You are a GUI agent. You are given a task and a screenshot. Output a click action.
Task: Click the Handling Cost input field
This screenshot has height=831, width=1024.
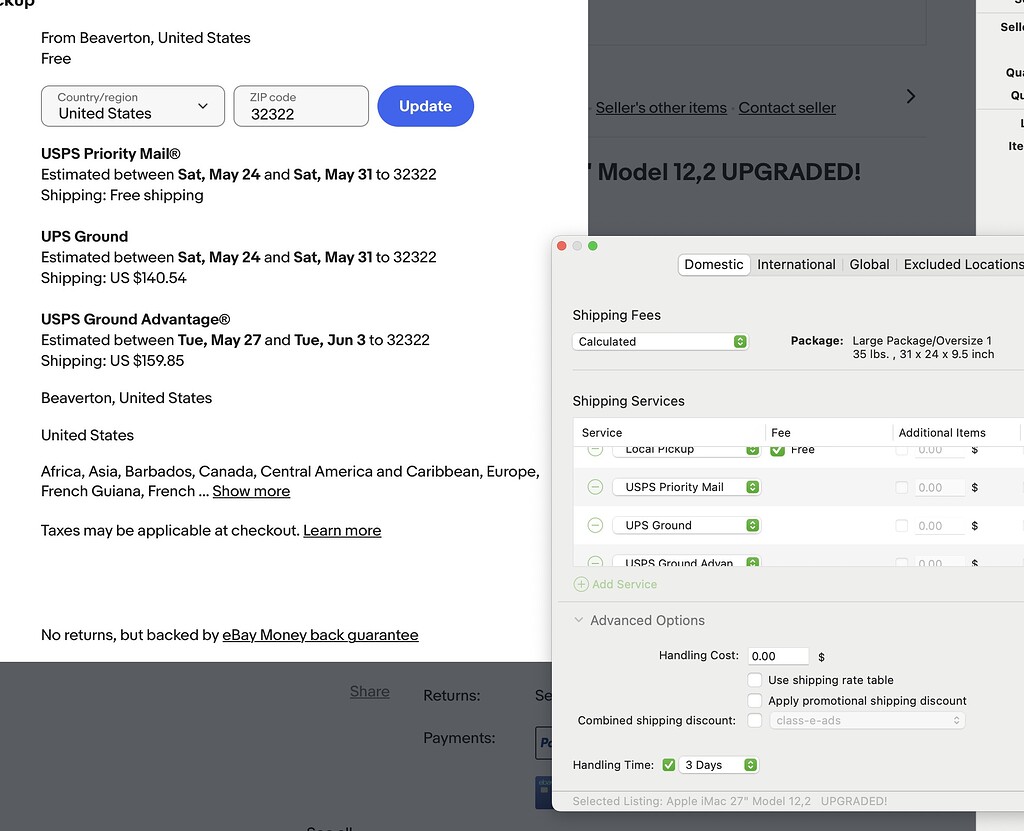point(778,656)
